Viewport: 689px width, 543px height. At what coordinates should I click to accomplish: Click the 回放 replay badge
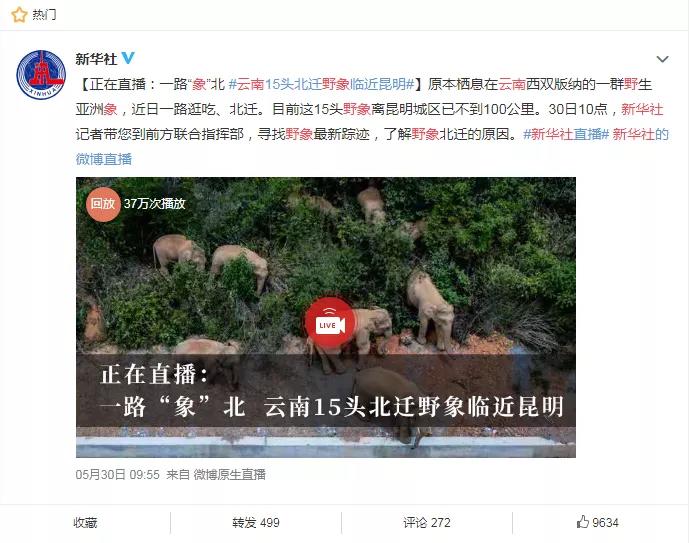[103, 204]
